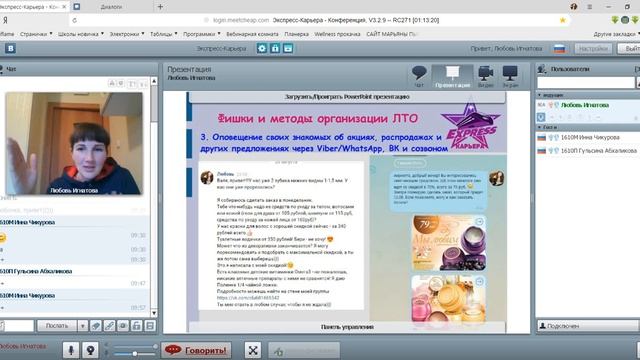Open the Электронки bookmarks folder
This screenshot has width=640, height=360.
tap(127, 34)
